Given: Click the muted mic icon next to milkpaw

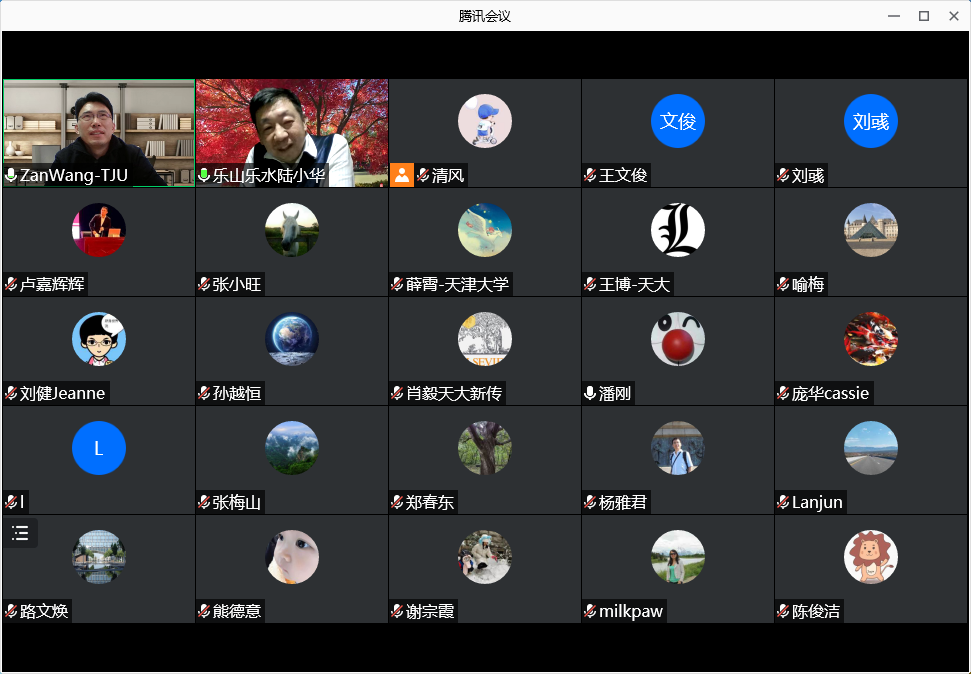Looking at the screenshot, I should 590,611.
